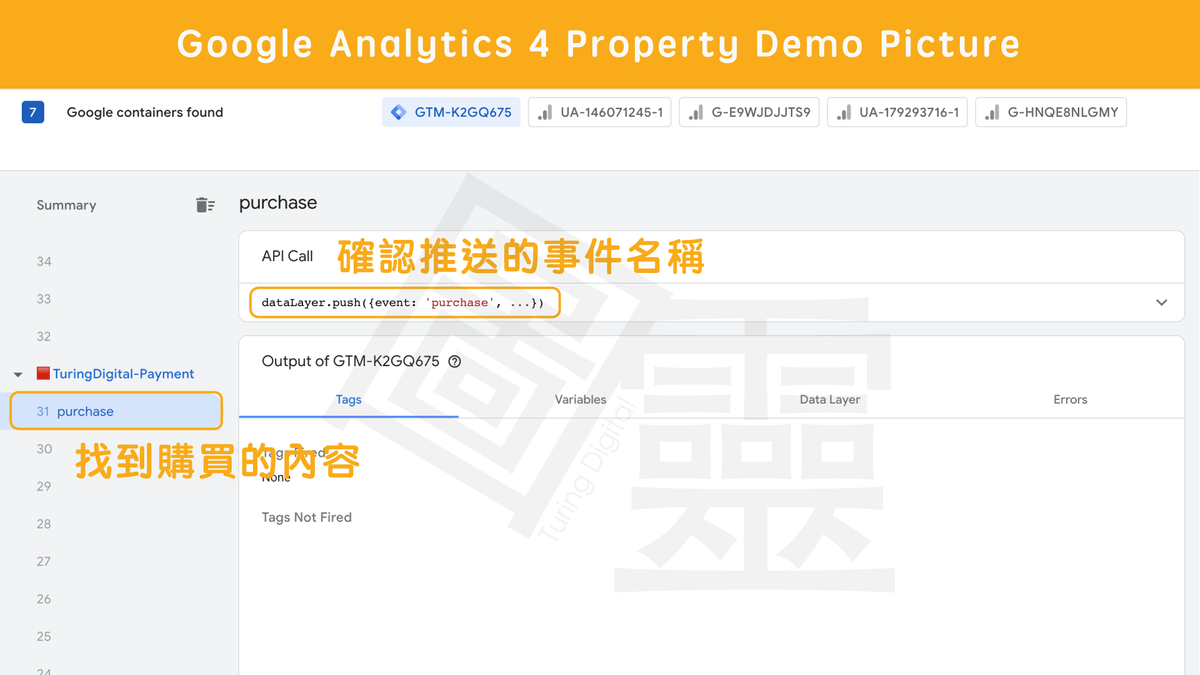Select event 27 in the list

coord(44,561)
